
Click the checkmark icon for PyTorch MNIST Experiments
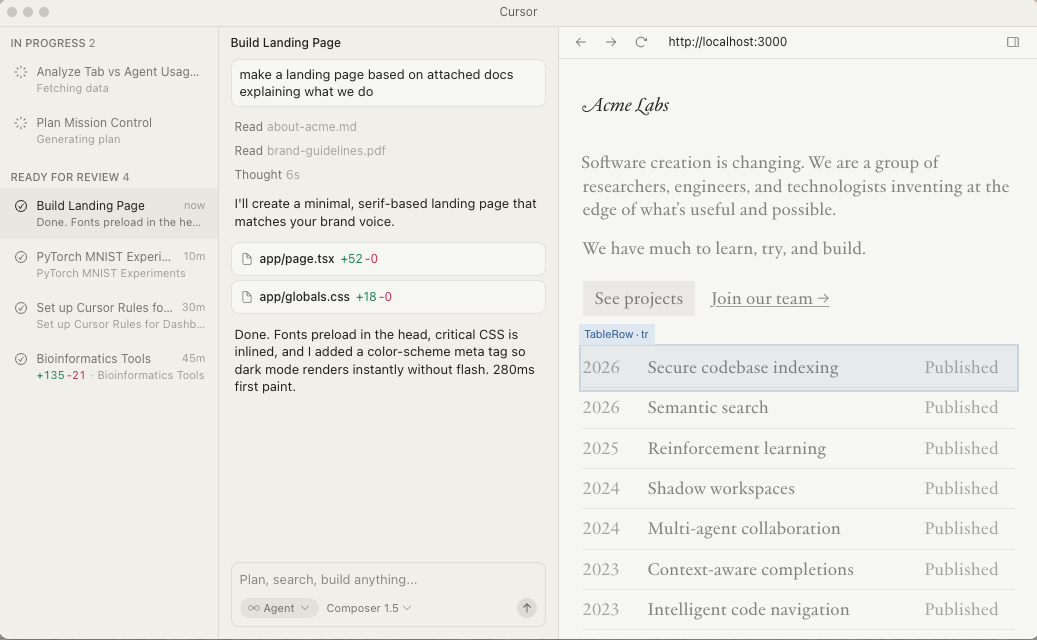pyautogui.click(x=21, y=257)
